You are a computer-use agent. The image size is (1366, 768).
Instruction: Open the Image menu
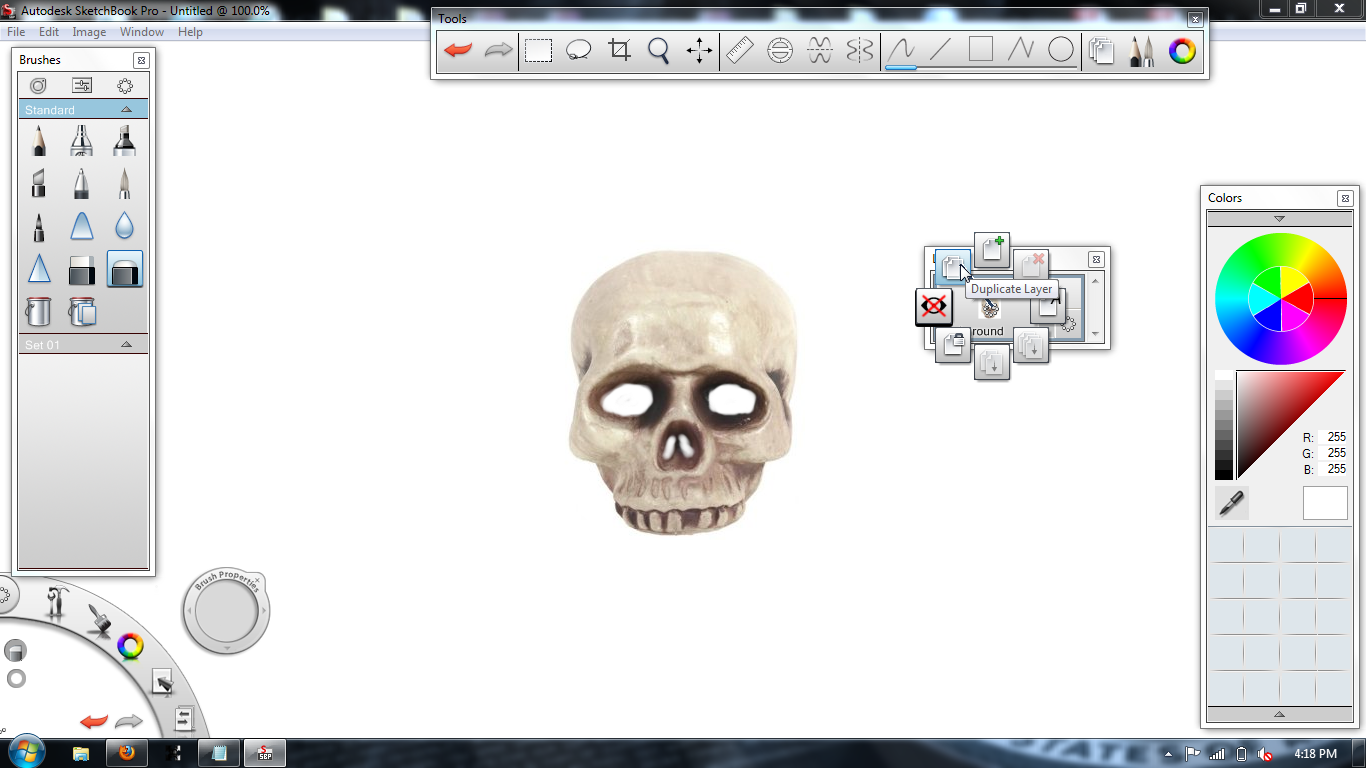[89, 32]
